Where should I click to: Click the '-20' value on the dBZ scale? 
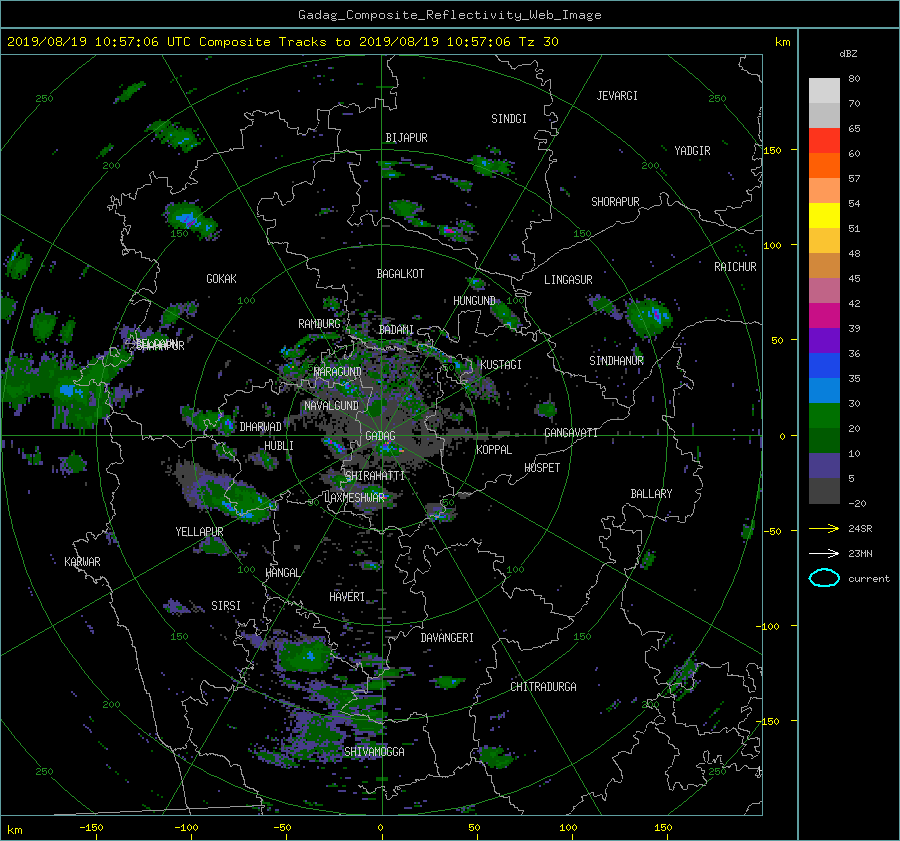[x=857, y=503]
